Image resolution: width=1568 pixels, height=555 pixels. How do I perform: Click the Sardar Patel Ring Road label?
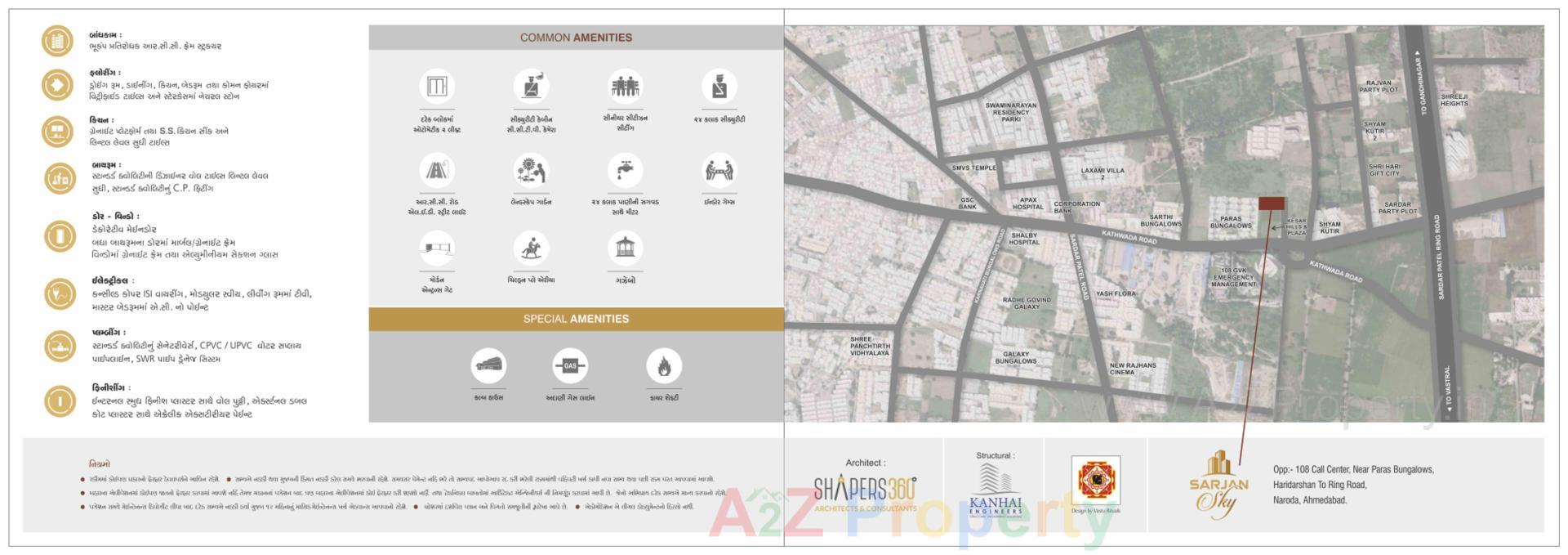pyautogui.click(x=1438, y=257)
